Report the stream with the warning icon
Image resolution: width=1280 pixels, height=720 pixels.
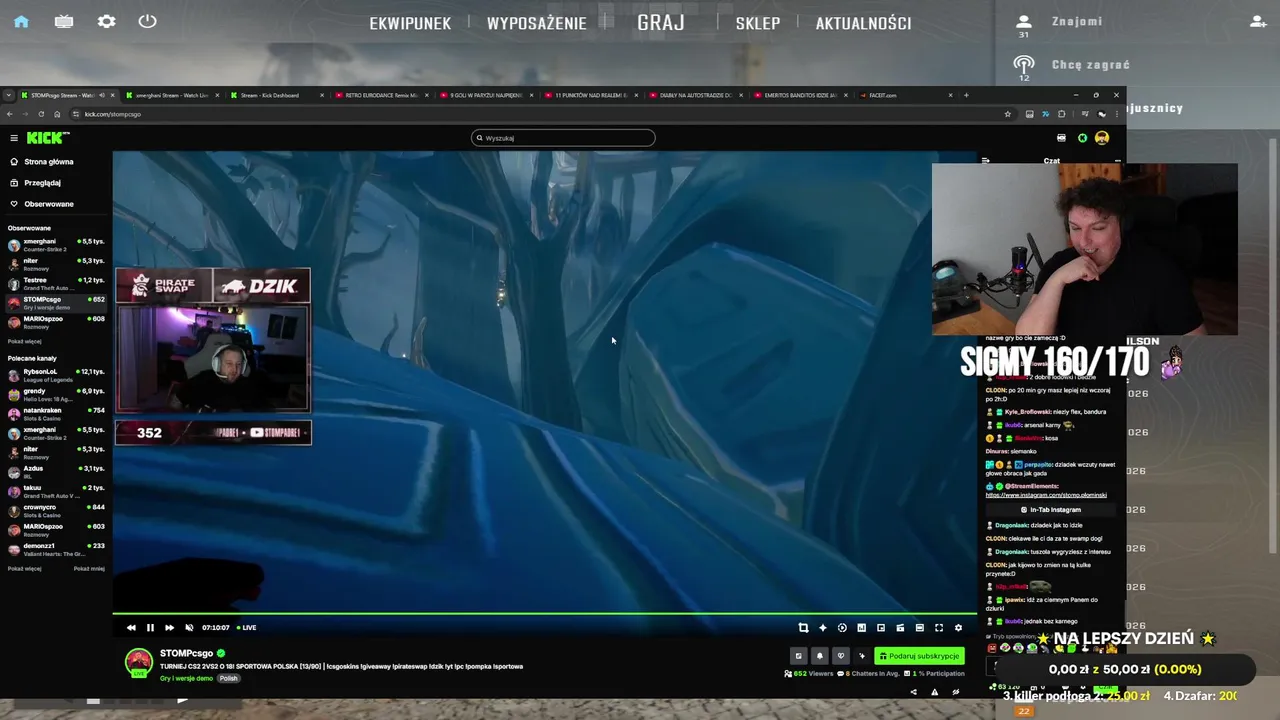pyautogui.click(x=935, y=691)
